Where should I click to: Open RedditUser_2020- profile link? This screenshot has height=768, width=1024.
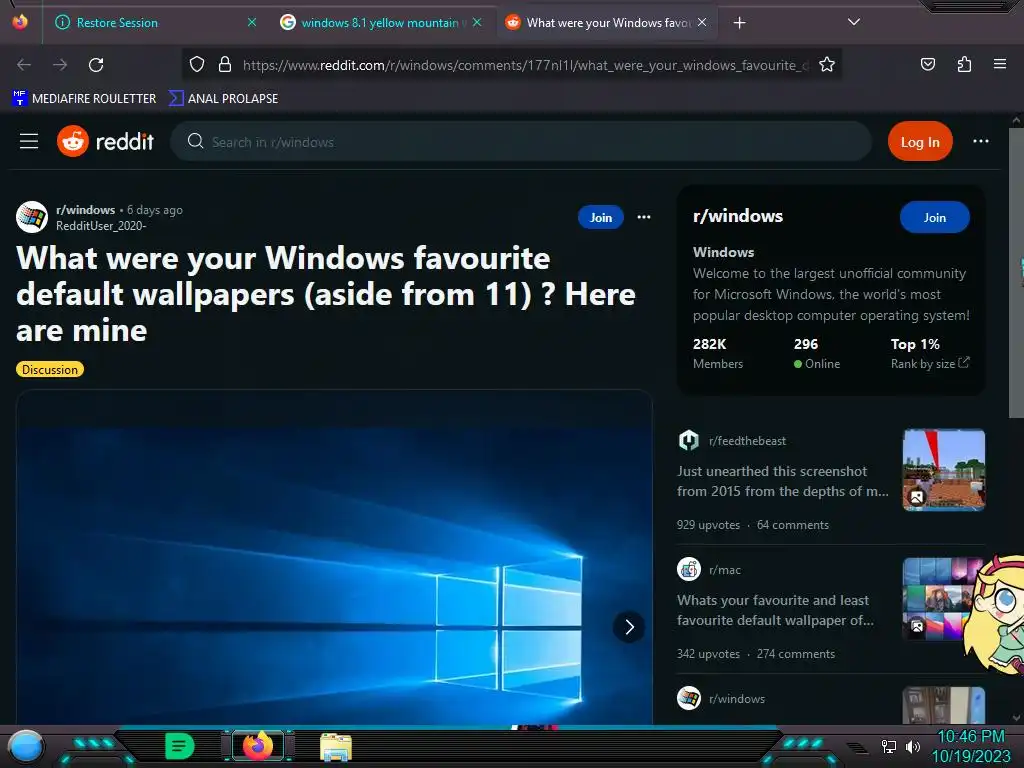[x=101, y=226]
